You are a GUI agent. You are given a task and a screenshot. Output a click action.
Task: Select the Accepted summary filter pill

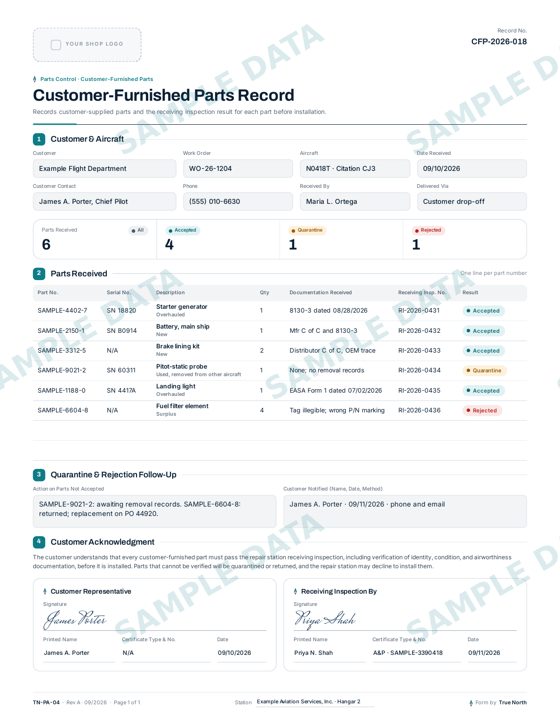pos(182,230)
